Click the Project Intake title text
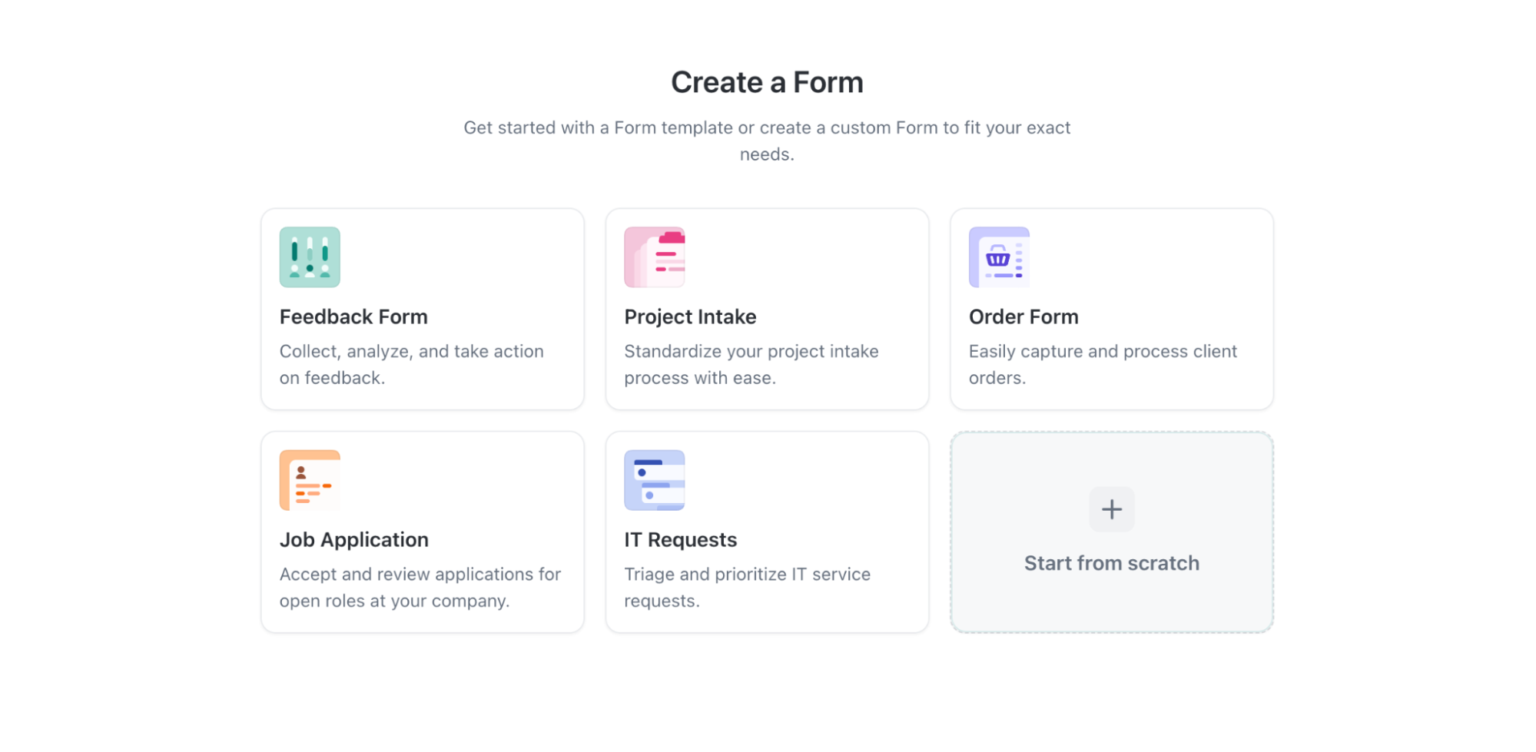 (690, 316)
